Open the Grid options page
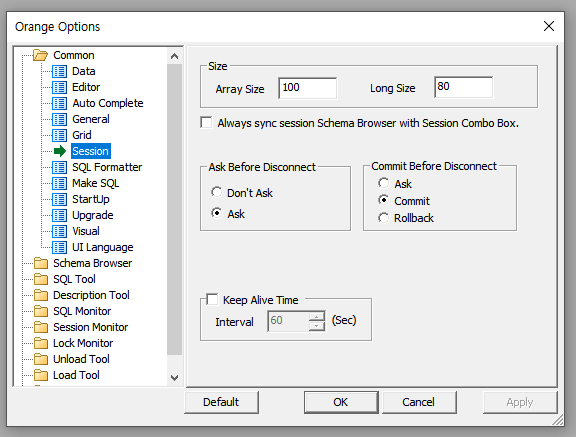576x437 pixels. tap(82, 135)
